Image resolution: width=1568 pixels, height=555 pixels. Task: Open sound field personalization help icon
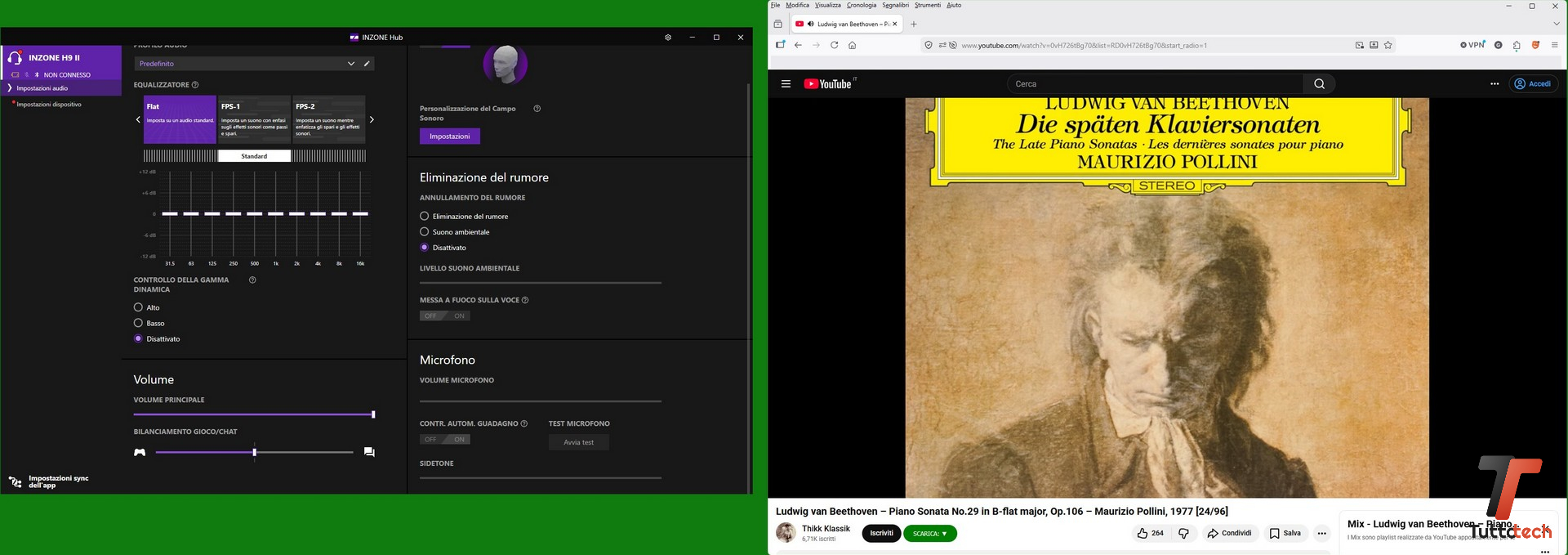click(537, 109)
